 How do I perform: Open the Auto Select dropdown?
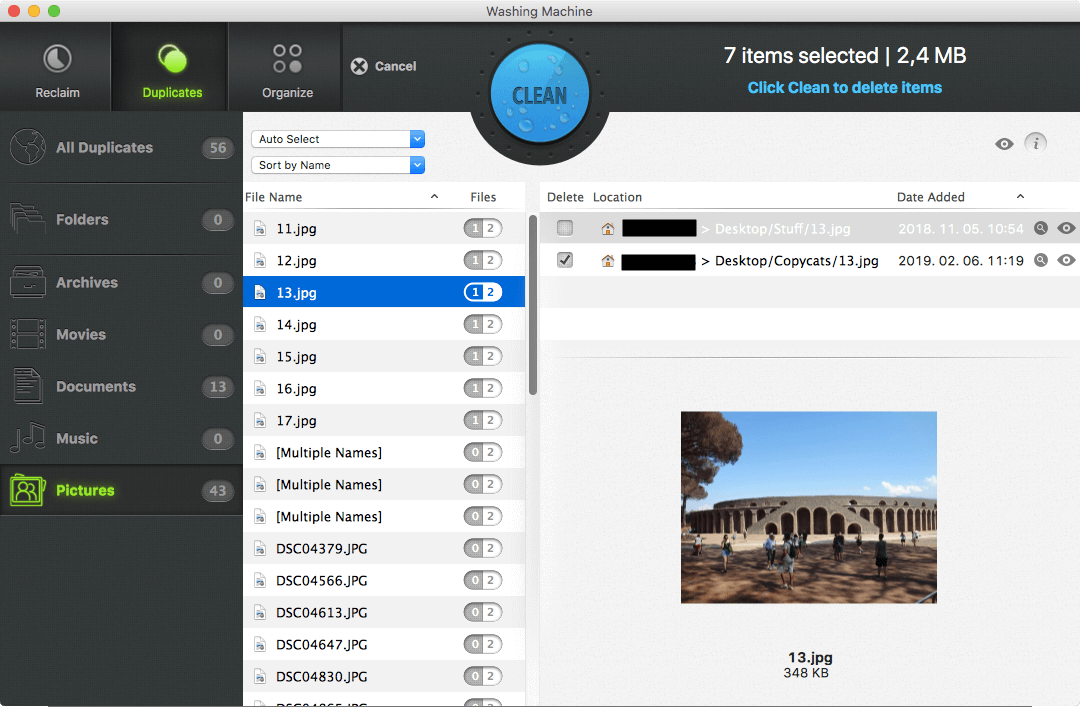(x=338, y=139)
